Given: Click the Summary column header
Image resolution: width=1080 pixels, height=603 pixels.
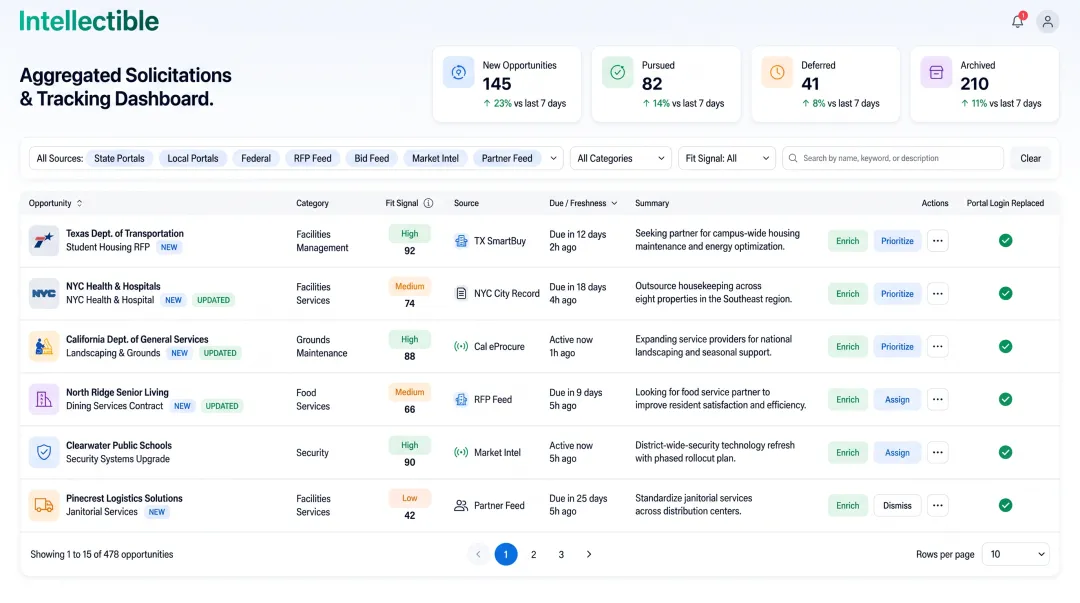Looking at the screenshot, I should [x=652, y=203].
